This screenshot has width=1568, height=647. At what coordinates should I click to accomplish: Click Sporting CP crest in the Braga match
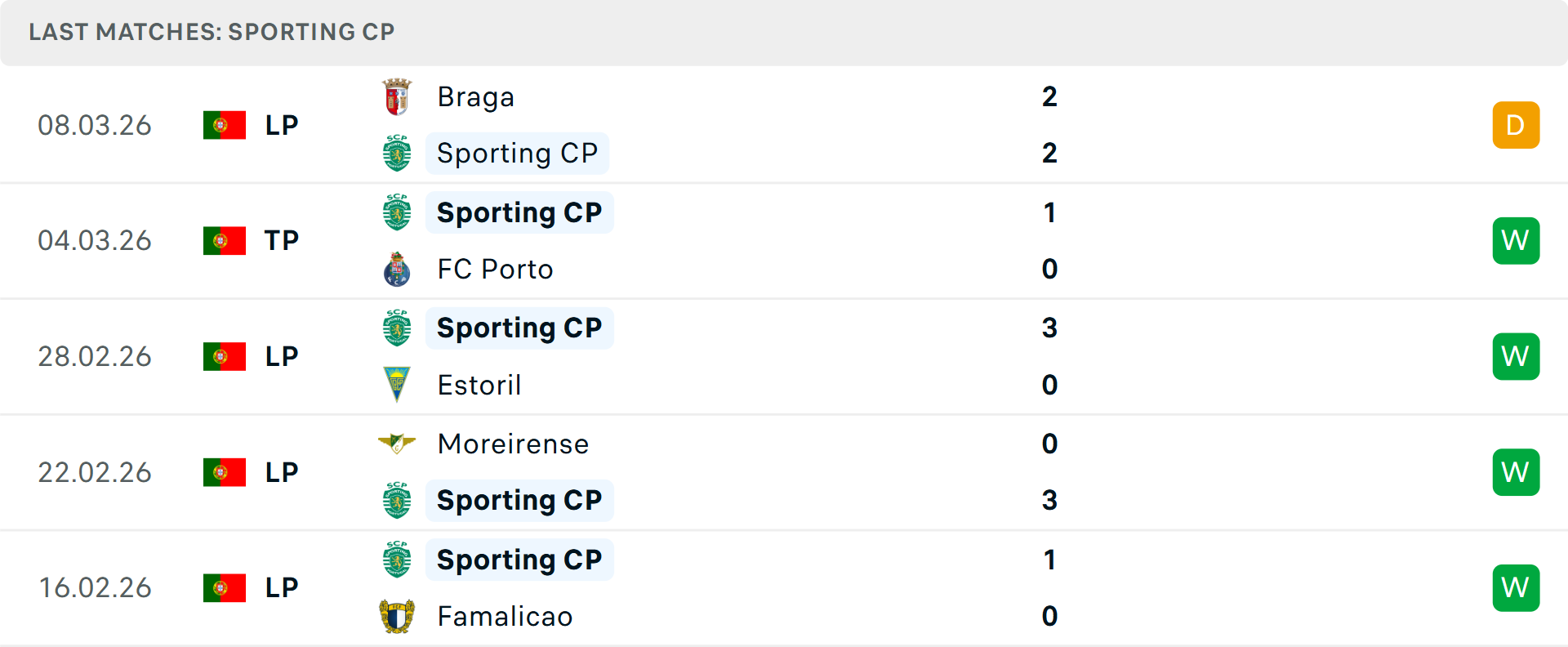(397, 154)
